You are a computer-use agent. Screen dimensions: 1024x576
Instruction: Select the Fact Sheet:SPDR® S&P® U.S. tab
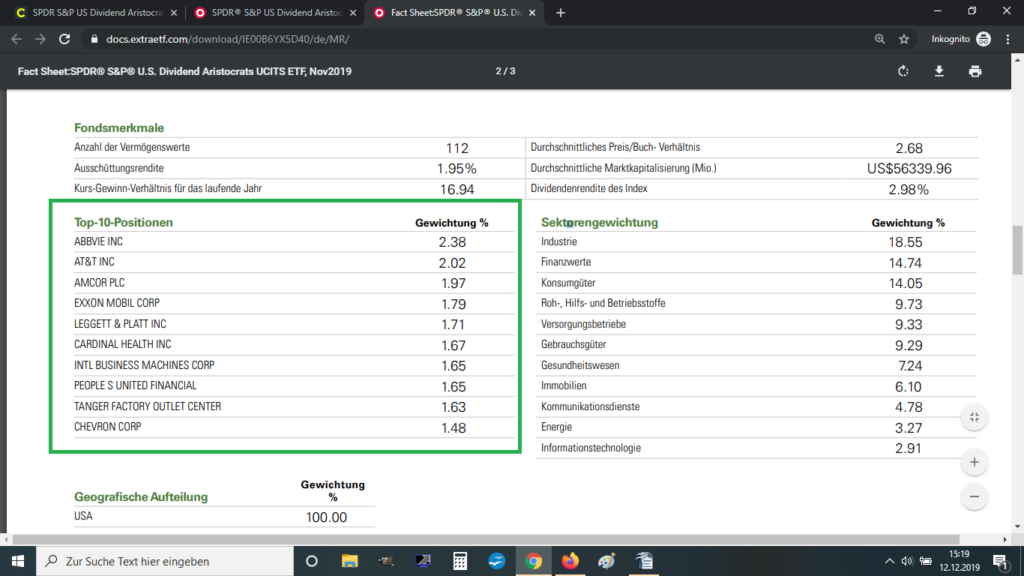[455, 12]
